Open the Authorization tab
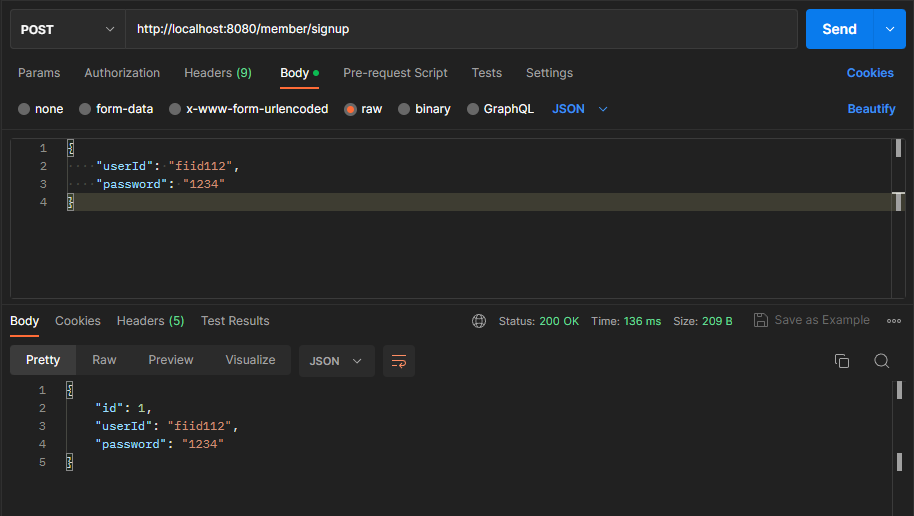 [x=122, y=73]
